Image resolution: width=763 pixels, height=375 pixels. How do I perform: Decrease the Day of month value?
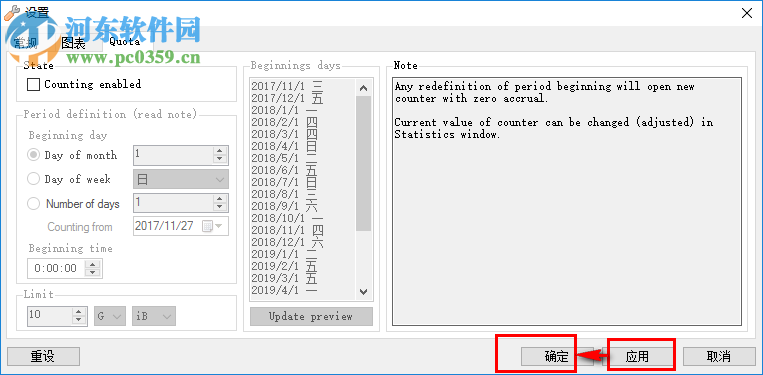click(220, 160)
